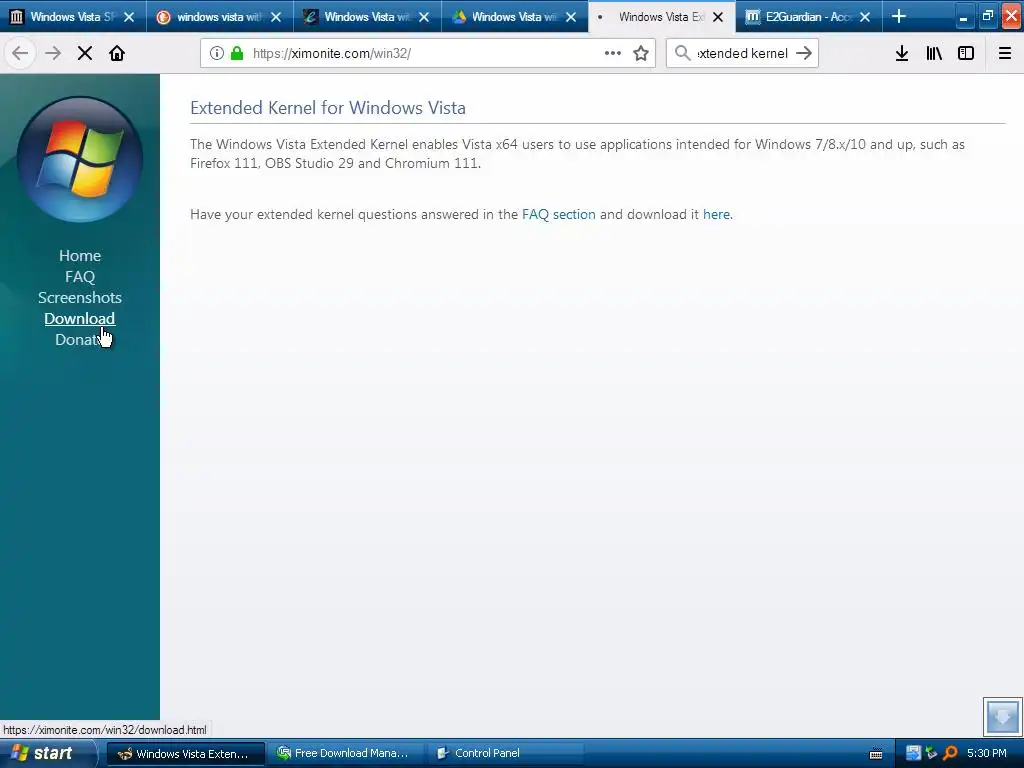Switch to Free Download Manager taskbar item

pyautogui.click(x=344, y=753)
